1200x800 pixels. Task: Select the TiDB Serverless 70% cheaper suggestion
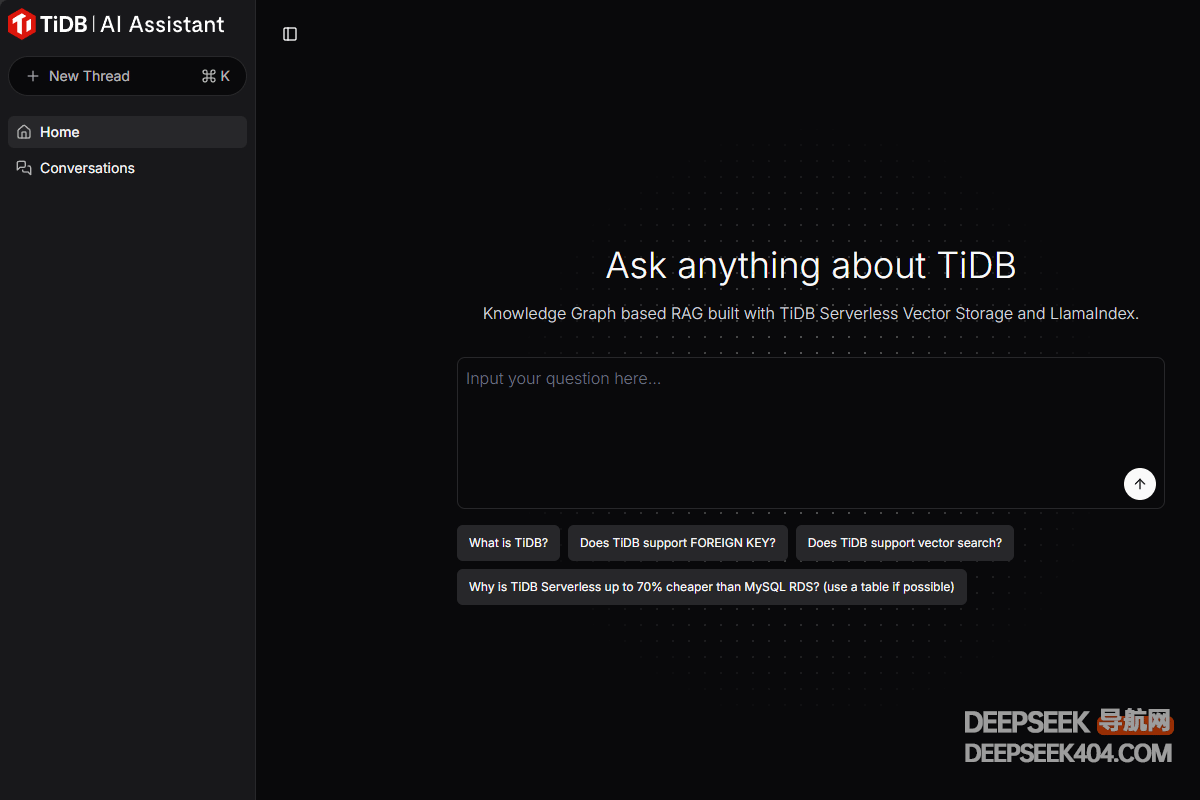click(x=711, y=587)
